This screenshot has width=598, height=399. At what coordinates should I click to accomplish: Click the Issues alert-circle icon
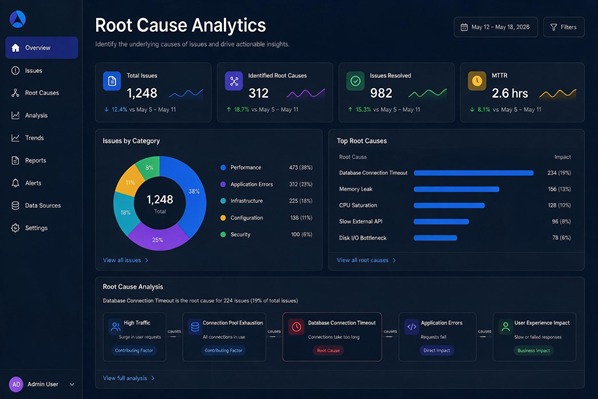tap(15, 71)
